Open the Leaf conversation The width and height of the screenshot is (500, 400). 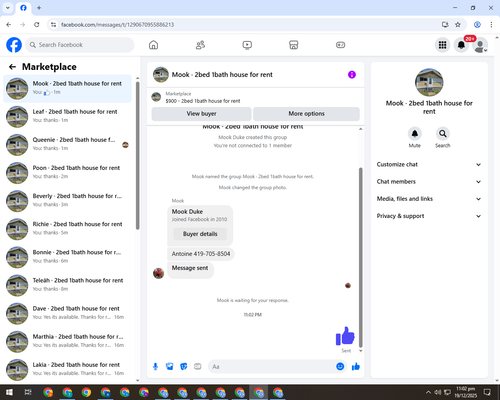pyautogui.click(x=67, y=117)
